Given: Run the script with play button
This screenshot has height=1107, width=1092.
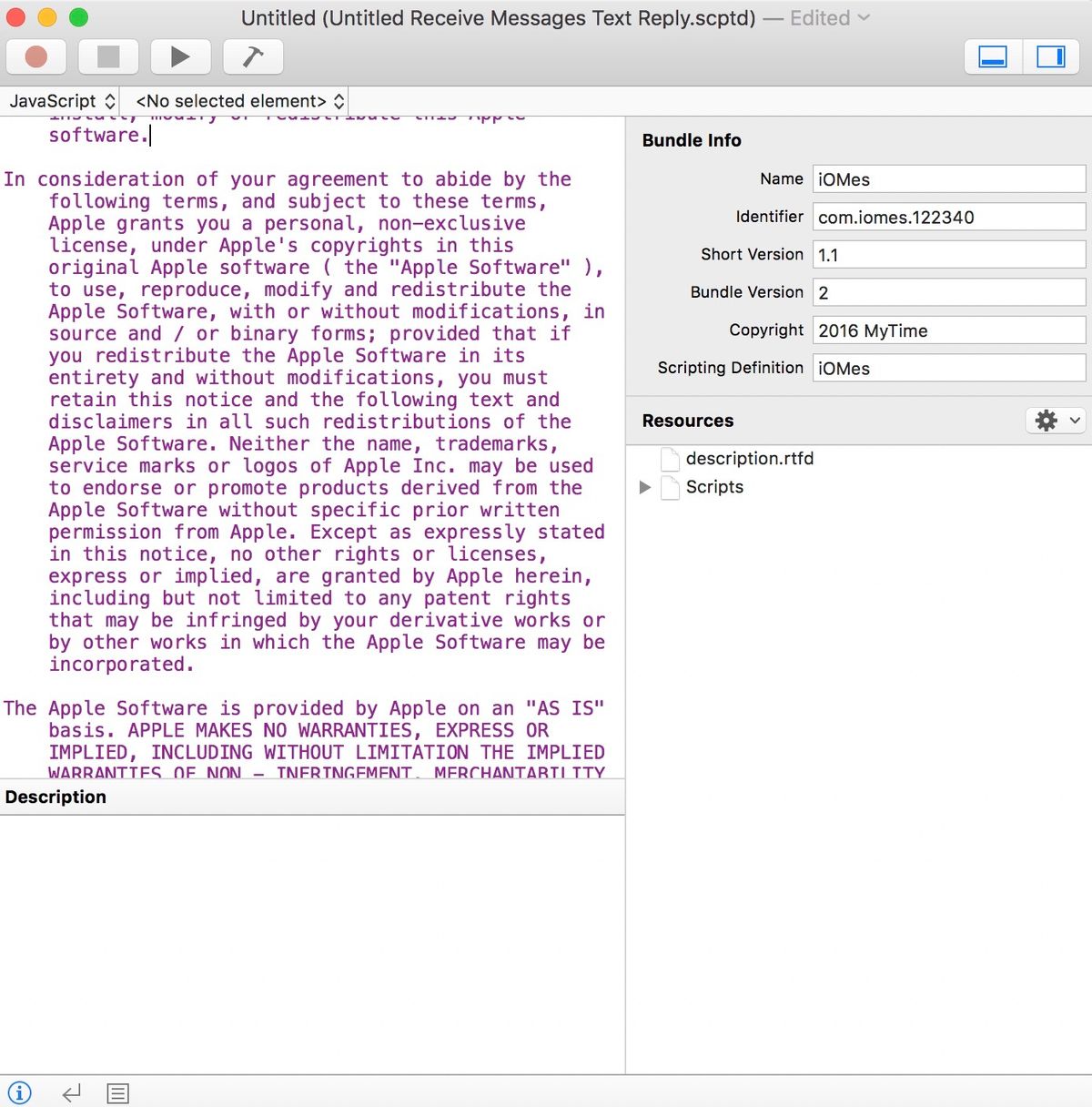Looking at the screenshot, I should coord(180,56).
